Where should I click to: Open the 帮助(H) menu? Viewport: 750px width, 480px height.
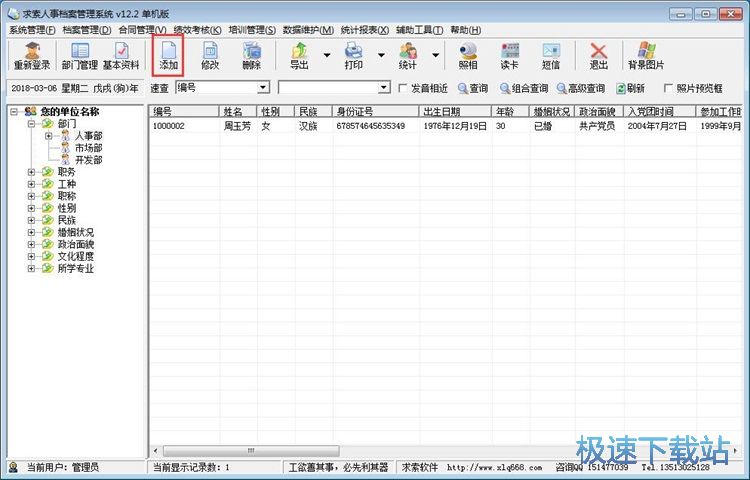click(465, 30)
